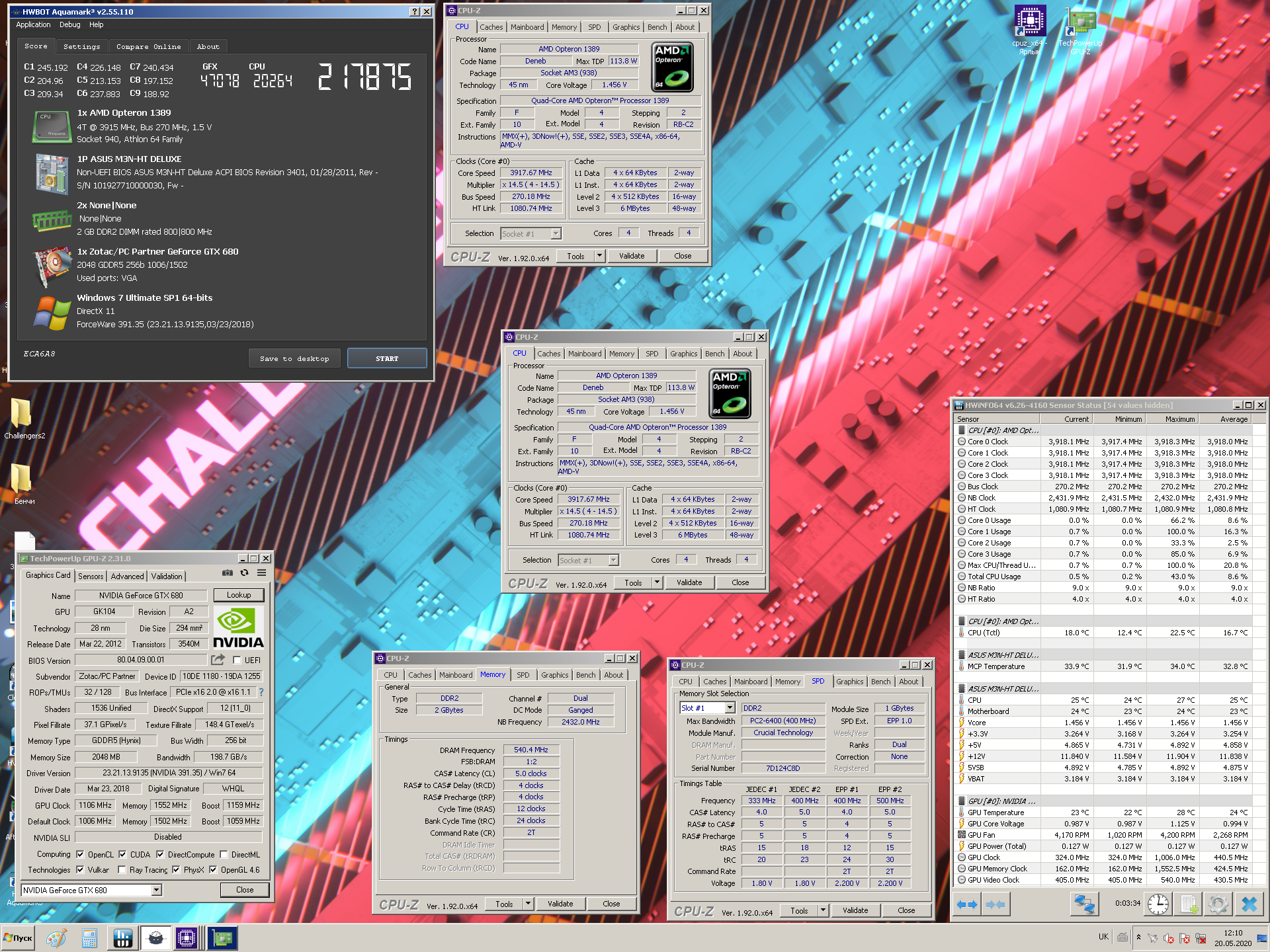Viewport: 1270px width, 952px height.
Task: Switch to Sensors tab in GPU-Z
Action: tap(91, 576)
